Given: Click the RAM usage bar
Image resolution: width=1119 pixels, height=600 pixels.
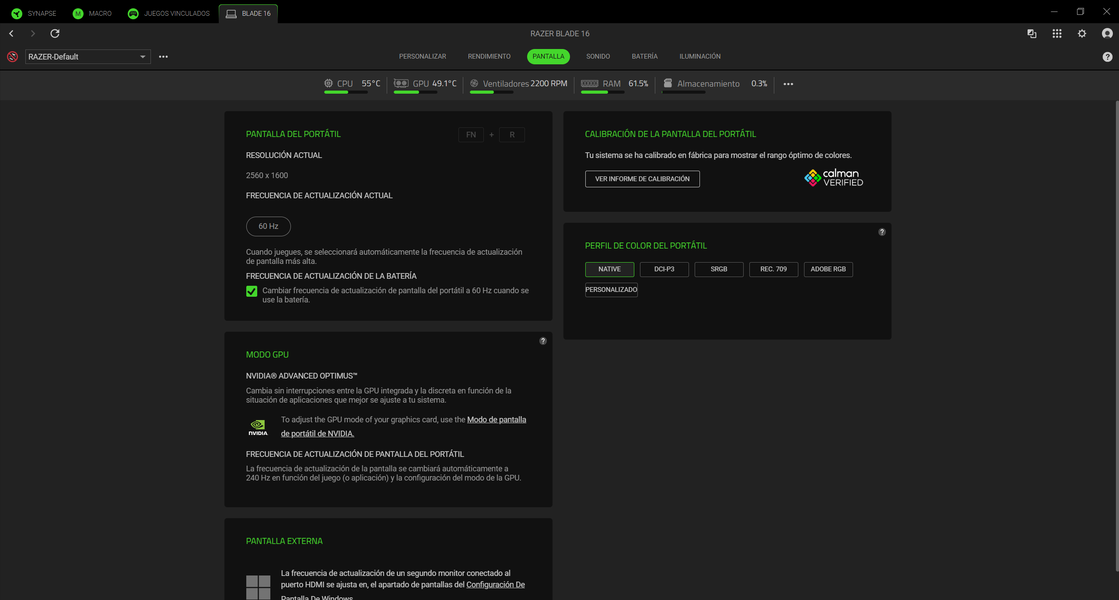Looking at the screenshot, I should tap(602, 92).
